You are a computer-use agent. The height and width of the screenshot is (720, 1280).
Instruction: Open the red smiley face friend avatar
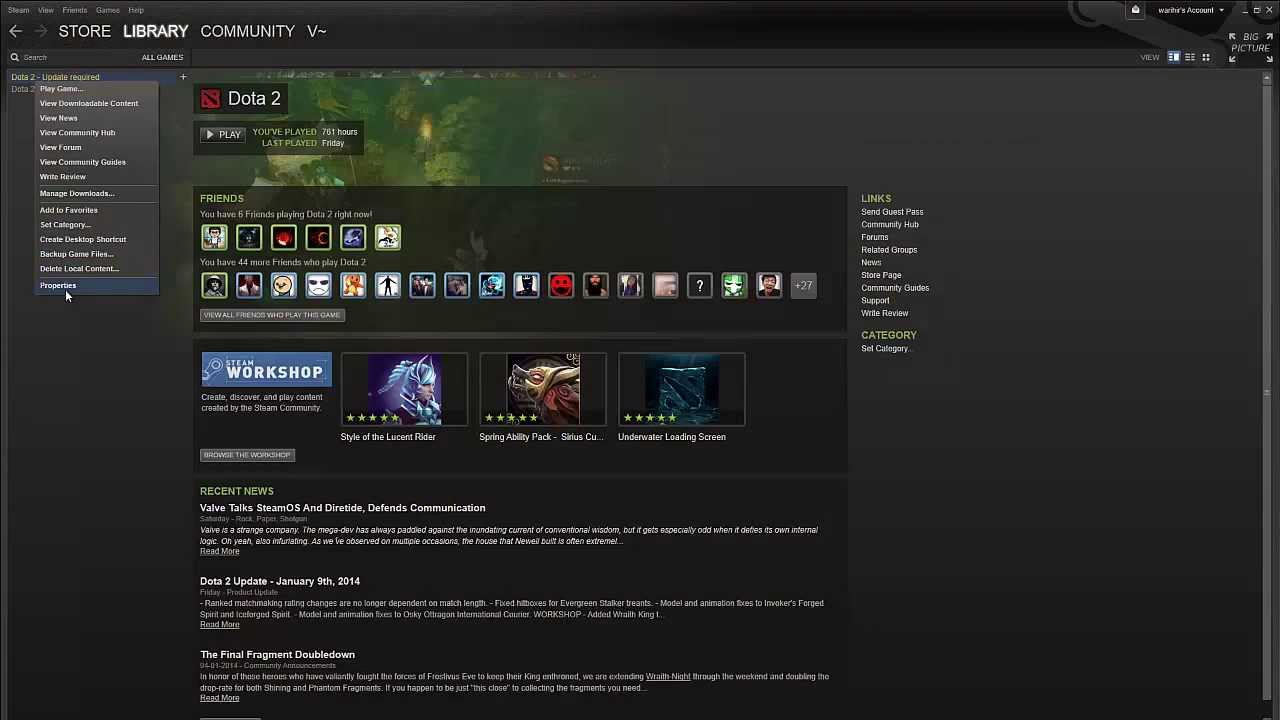561,286
